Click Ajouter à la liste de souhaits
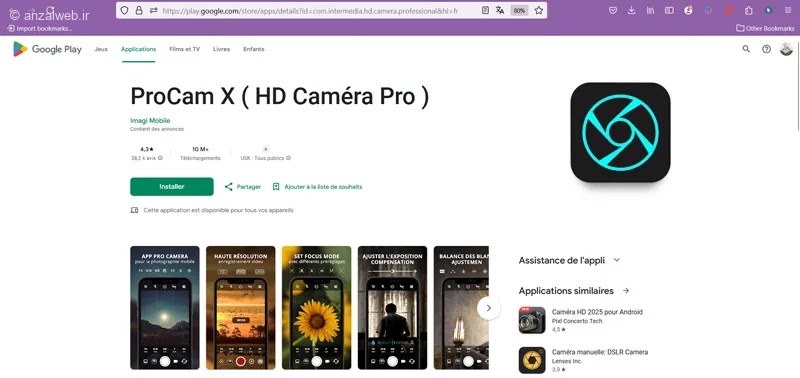The width and height of the screenshot is (800, 378). (317, 187)
